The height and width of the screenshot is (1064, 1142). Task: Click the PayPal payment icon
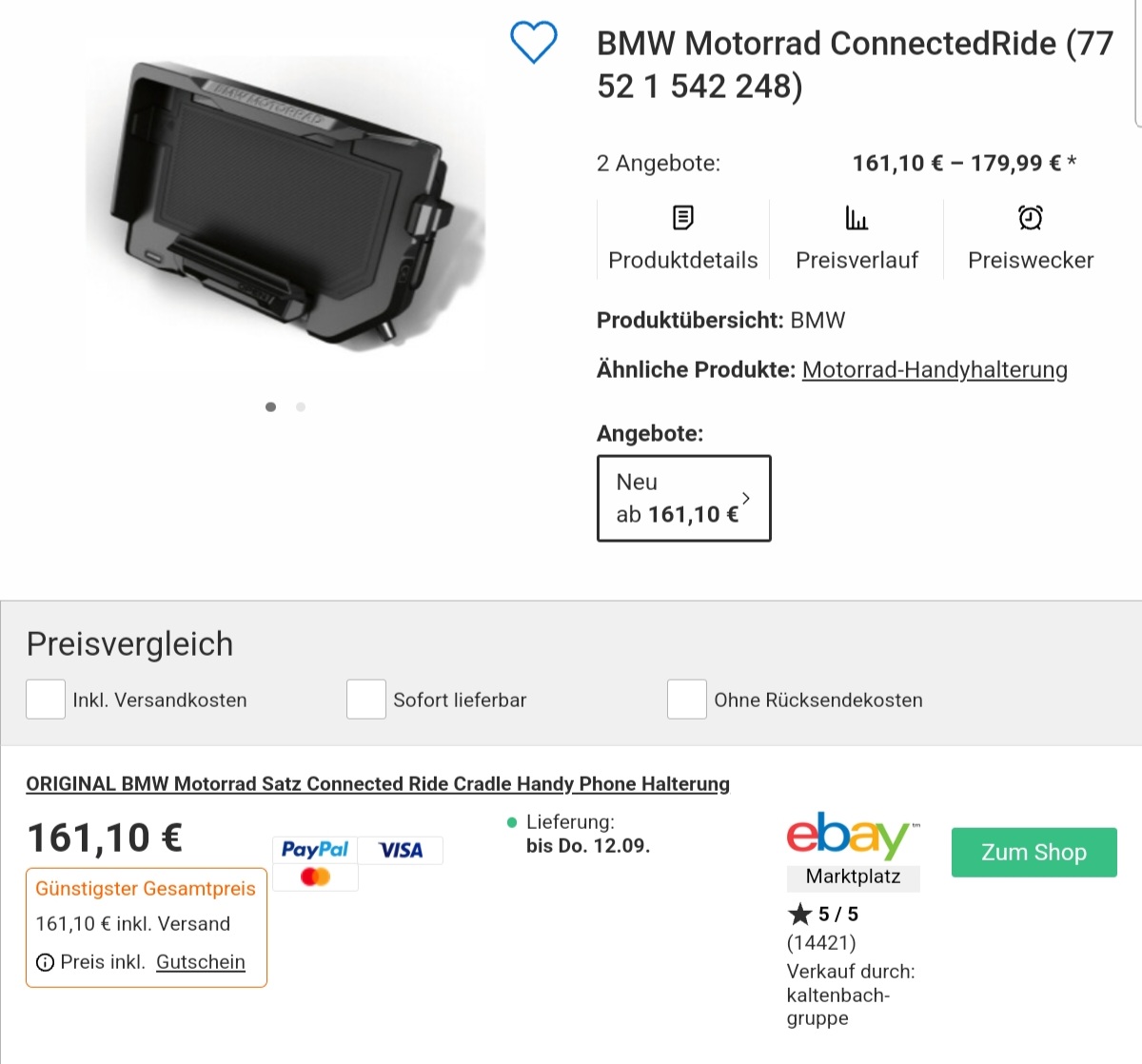click(315, 850)
